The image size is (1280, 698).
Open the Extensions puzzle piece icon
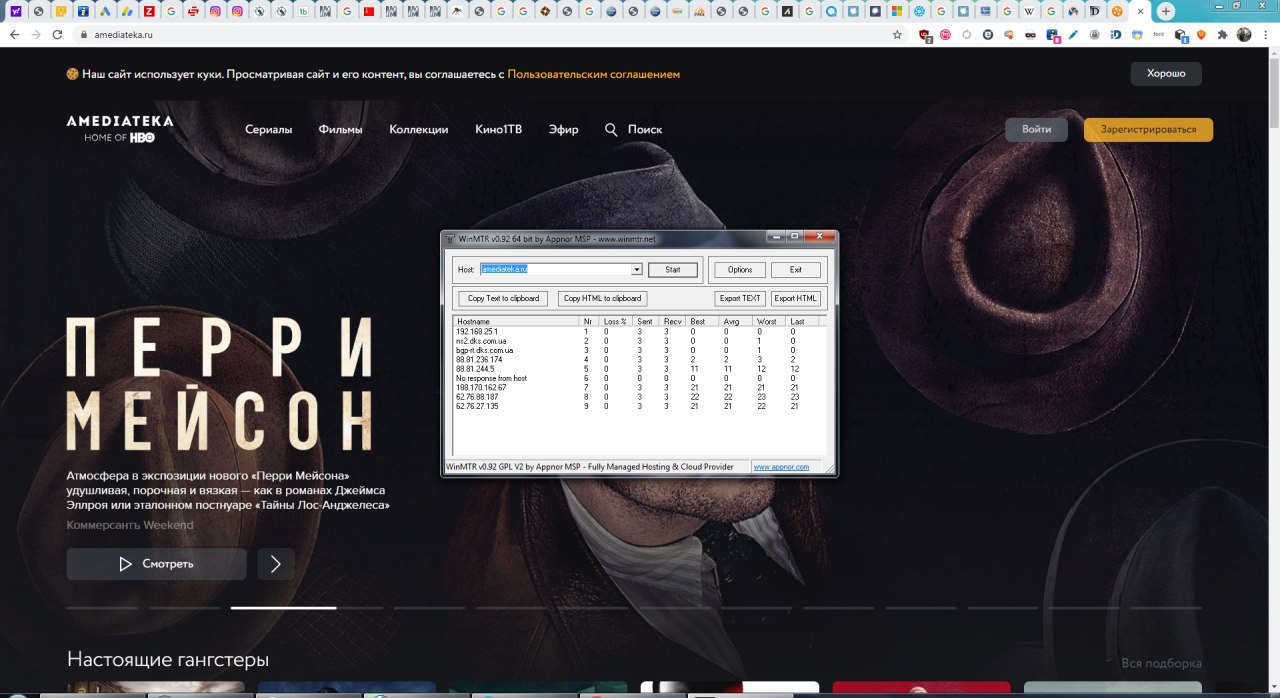click(x=1222, y=34)
